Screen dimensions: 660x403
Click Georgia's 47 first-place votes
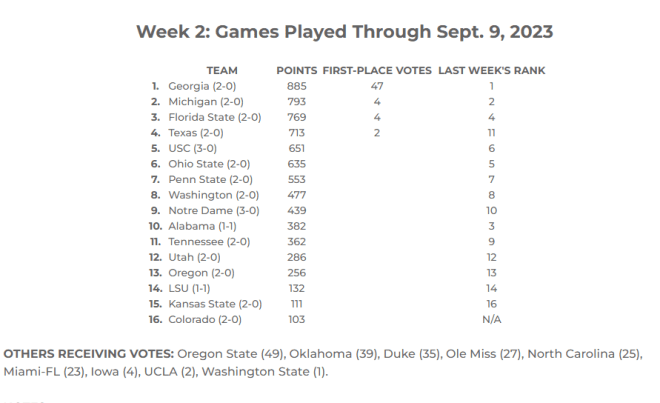tap(377, 86)
